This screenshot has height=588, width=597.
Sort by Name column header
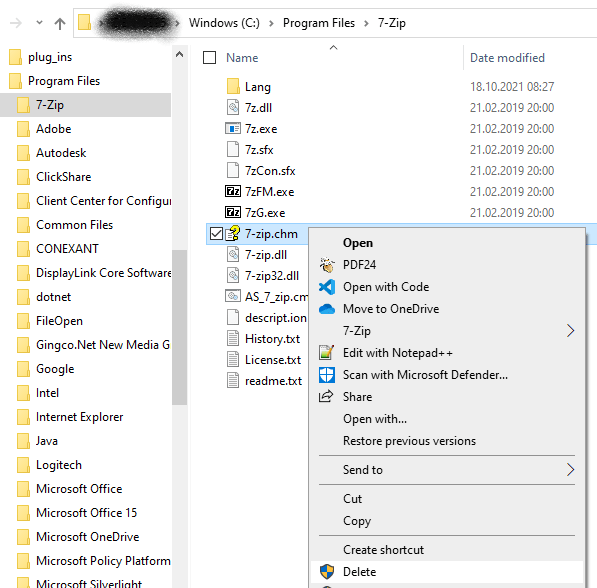[x=242, y=58]
